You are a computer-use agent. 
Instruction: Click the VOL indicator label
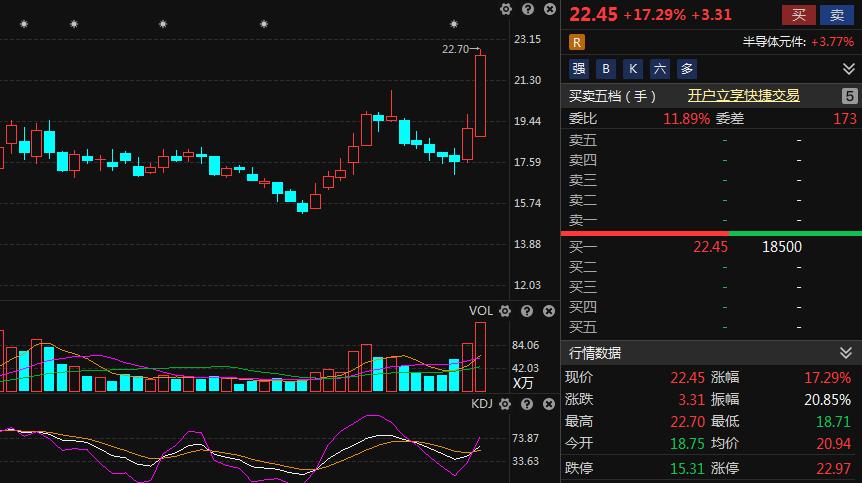coord(480,311)
